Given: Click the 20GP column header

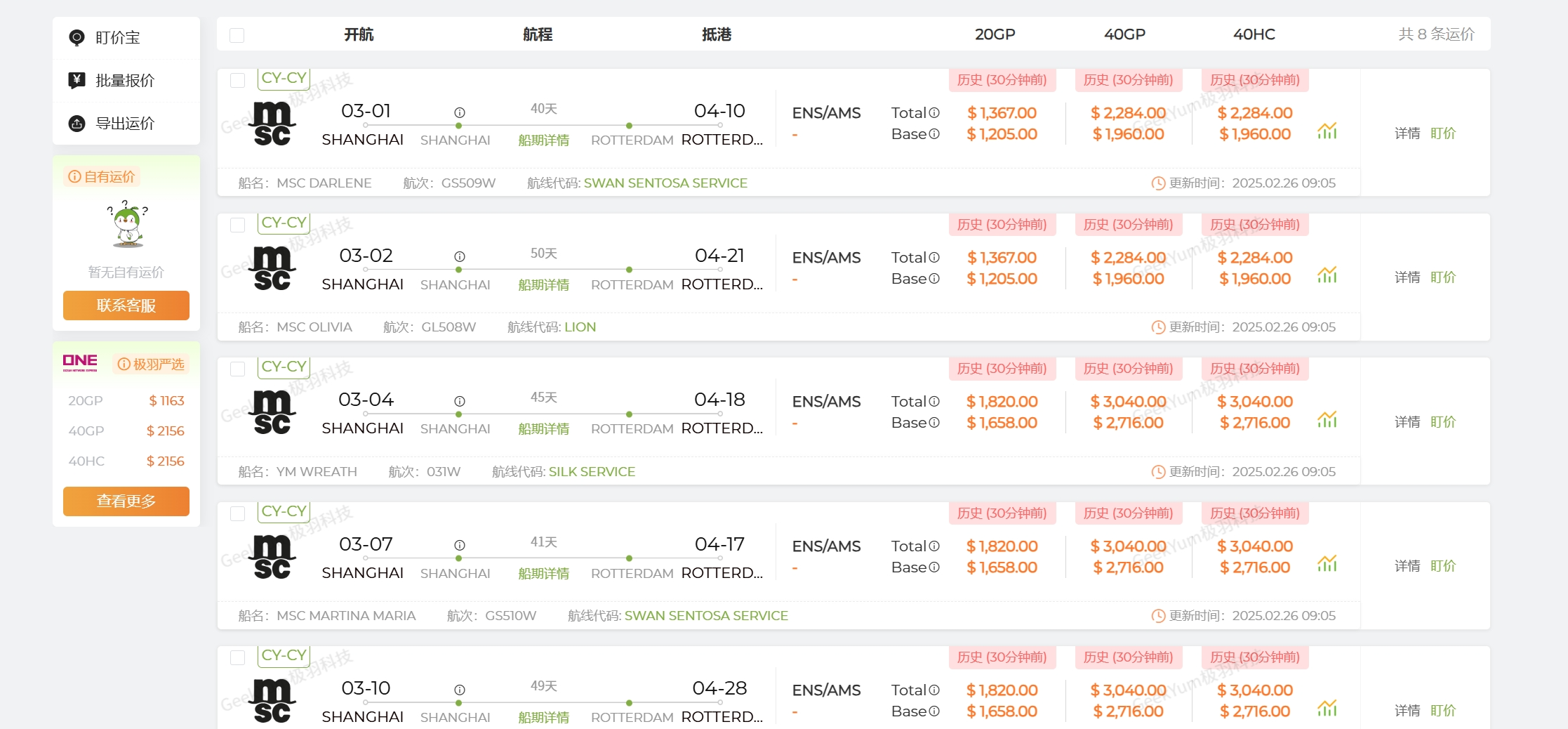Looking at the screenshot, I should coord(995,34).
